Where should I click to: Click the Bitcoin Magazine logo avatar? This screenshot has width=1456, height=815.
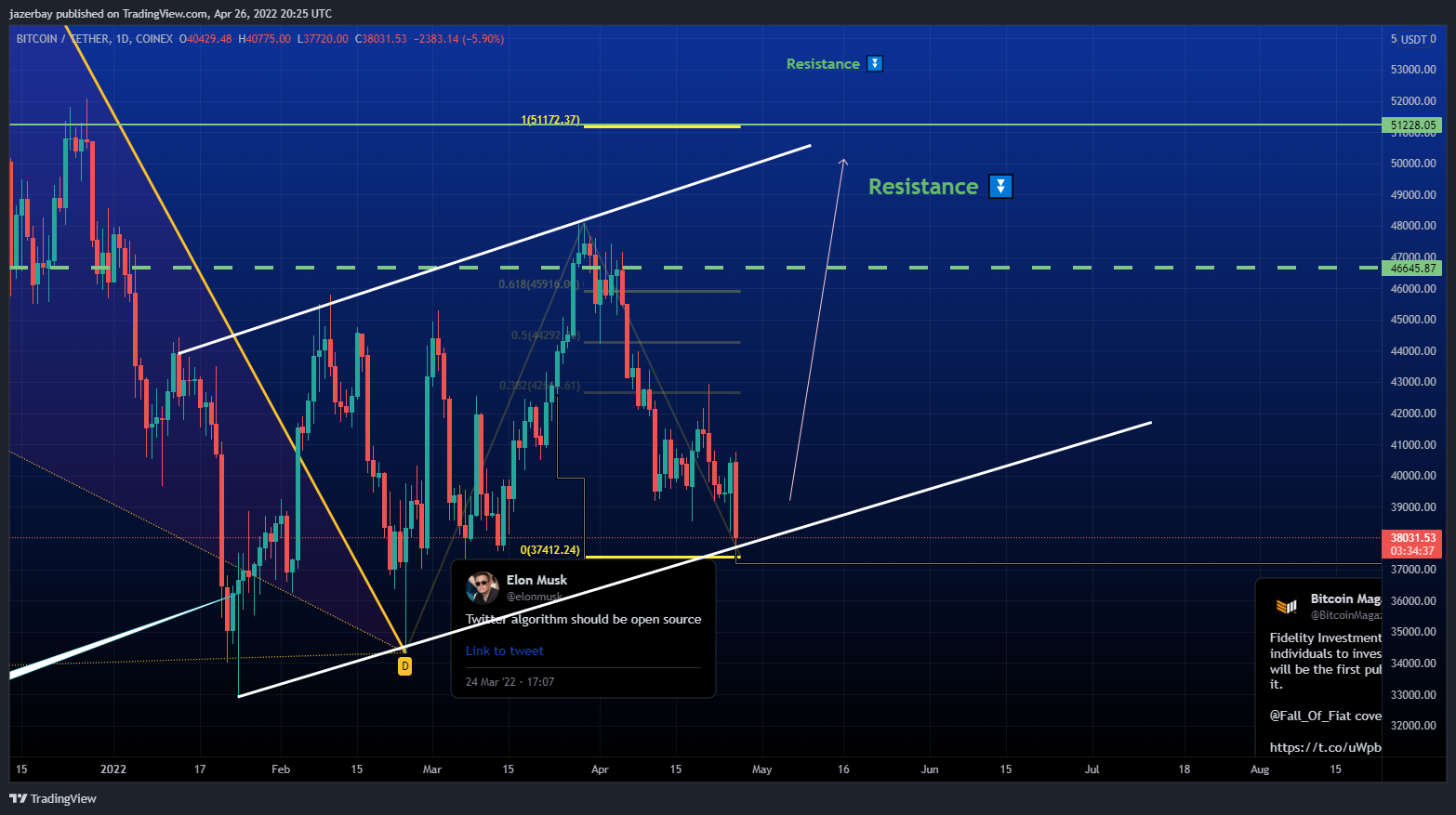tap(1286, 607)
